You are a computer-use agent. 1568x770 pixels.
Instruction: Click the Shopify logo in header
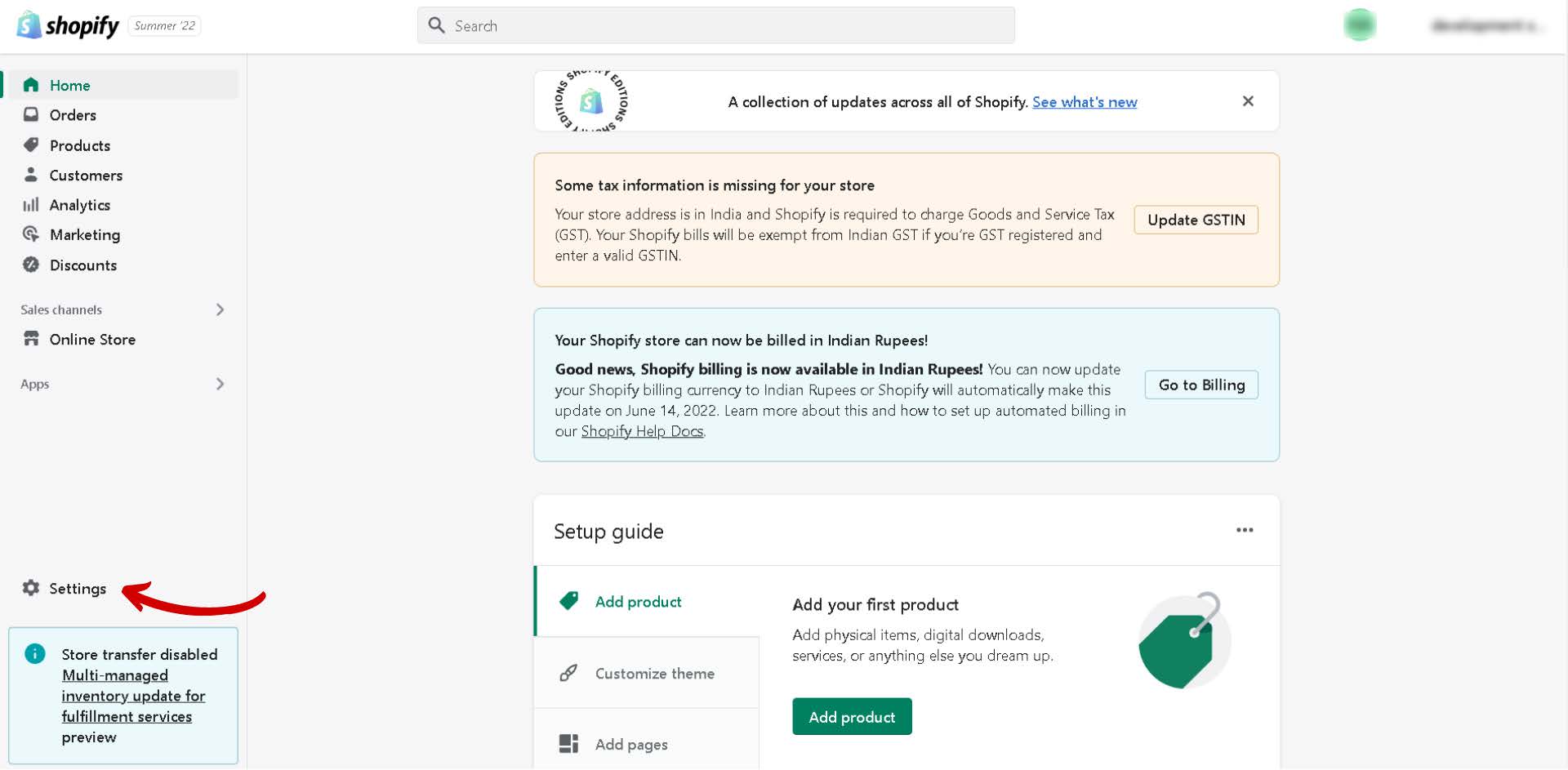point(69,26)
